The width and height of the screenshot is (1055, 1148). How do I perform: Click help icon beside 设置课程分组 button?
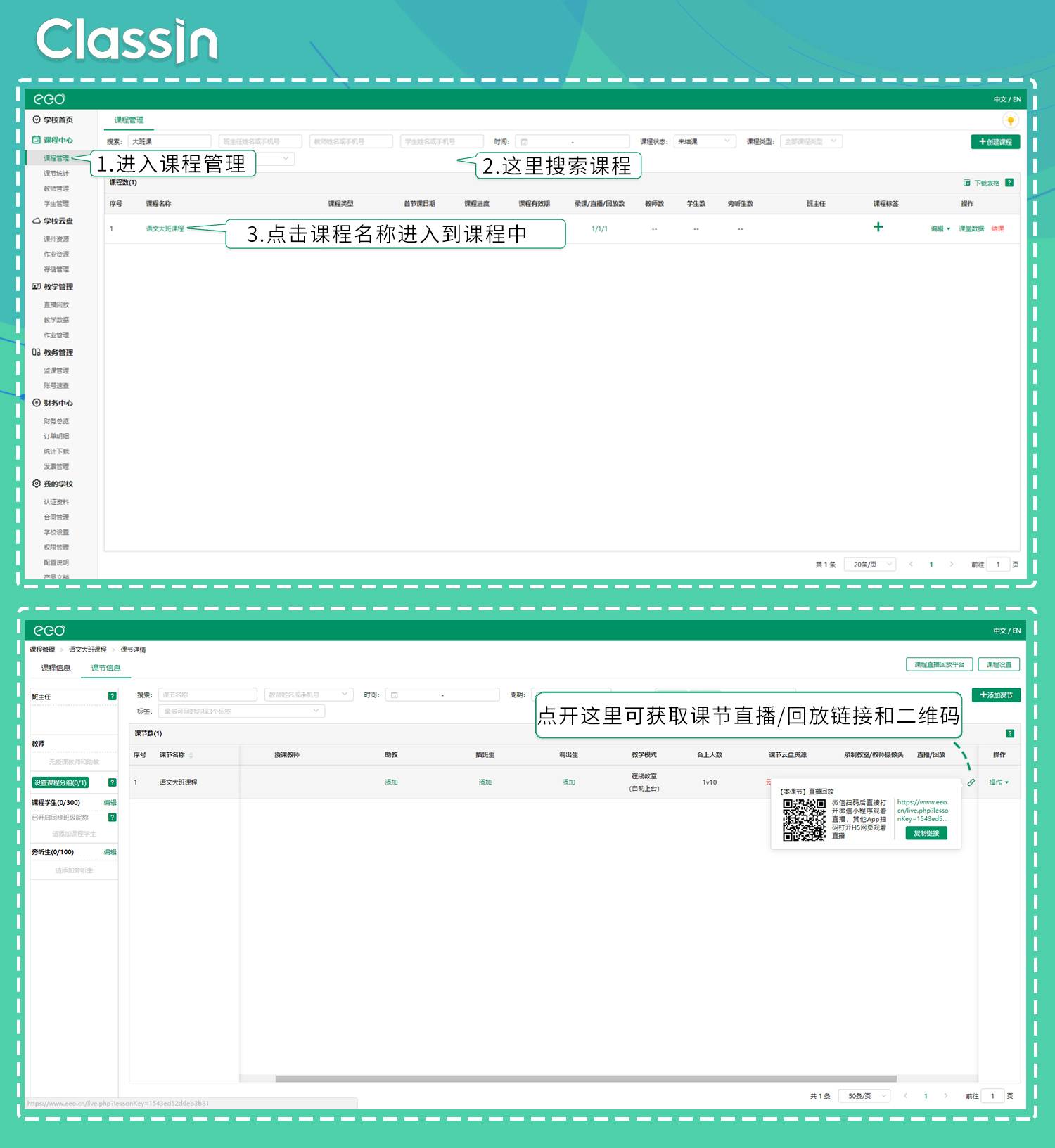(x=112, y=782)
